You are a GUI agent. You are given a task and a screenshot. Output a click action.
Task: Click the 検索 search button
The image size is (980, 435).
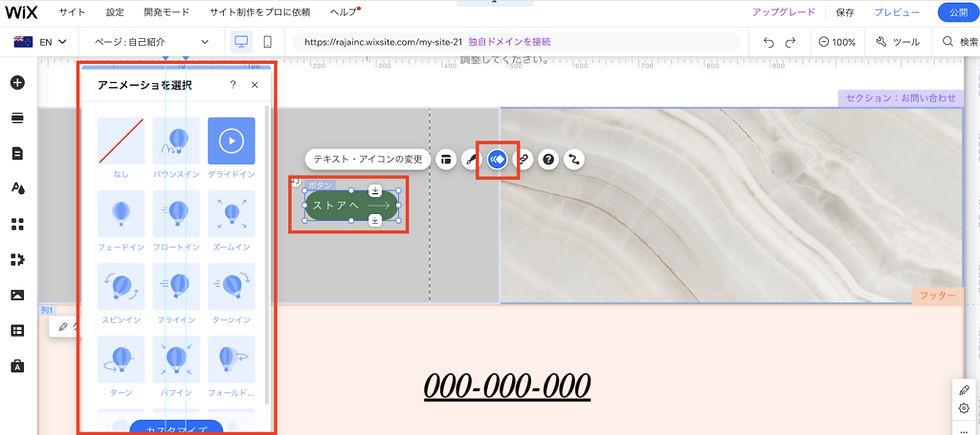[x=961, y=42]
